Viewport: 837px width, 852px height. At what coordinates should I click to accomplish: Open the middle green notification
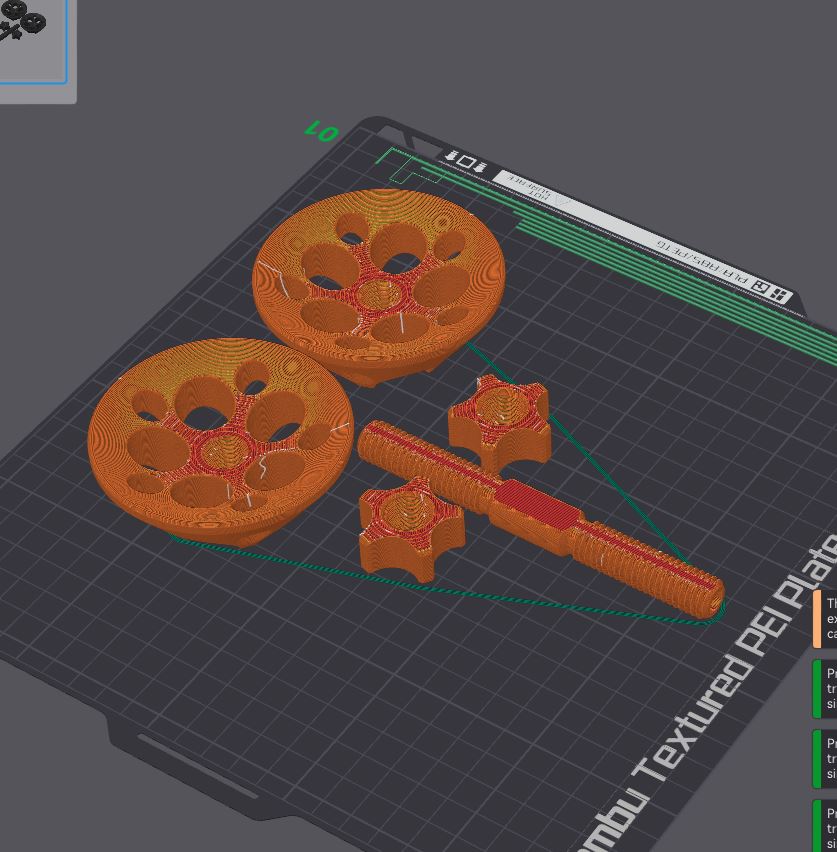click(x=826, y=759)
